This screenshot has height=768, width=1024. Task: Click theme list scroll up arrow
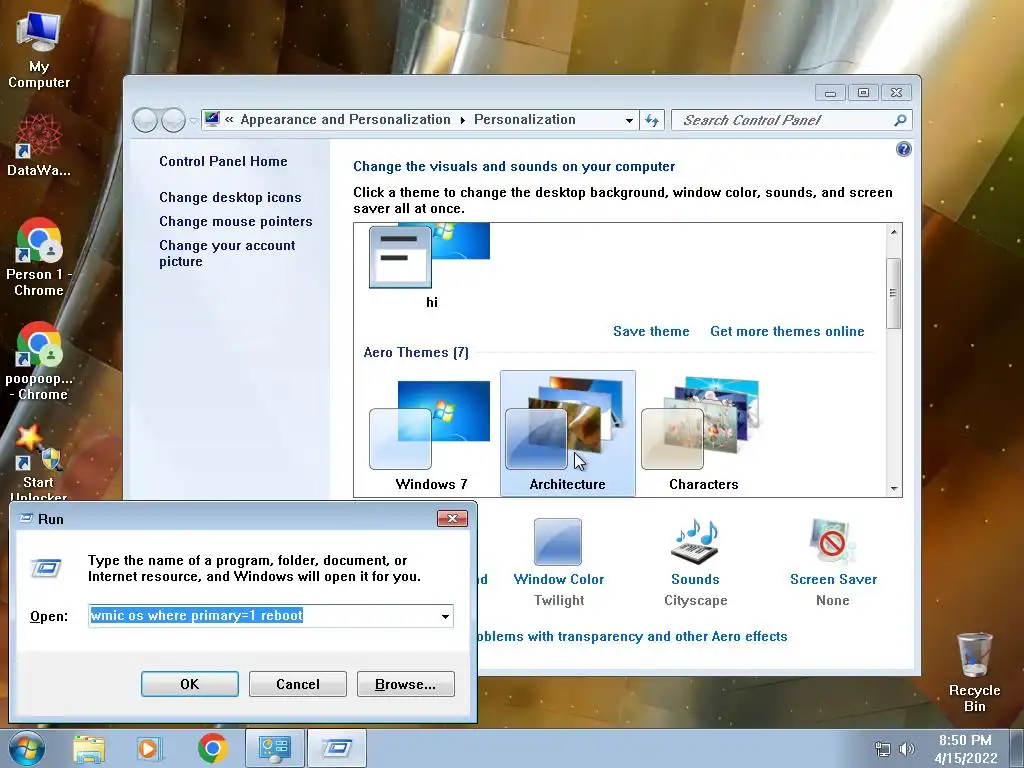point(894,232)
